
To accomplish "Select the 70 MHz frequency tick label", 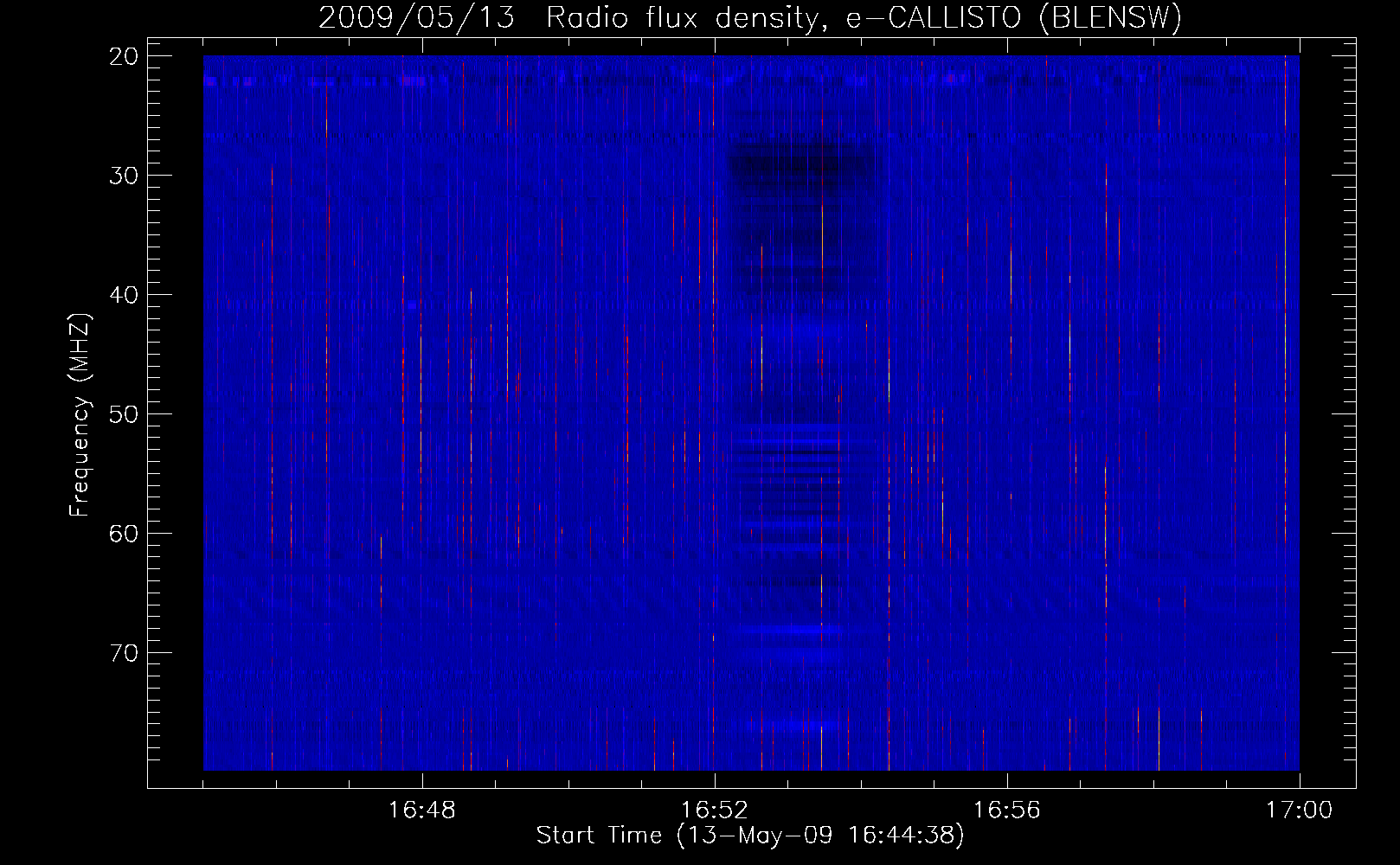I will (x=125, y=653).
